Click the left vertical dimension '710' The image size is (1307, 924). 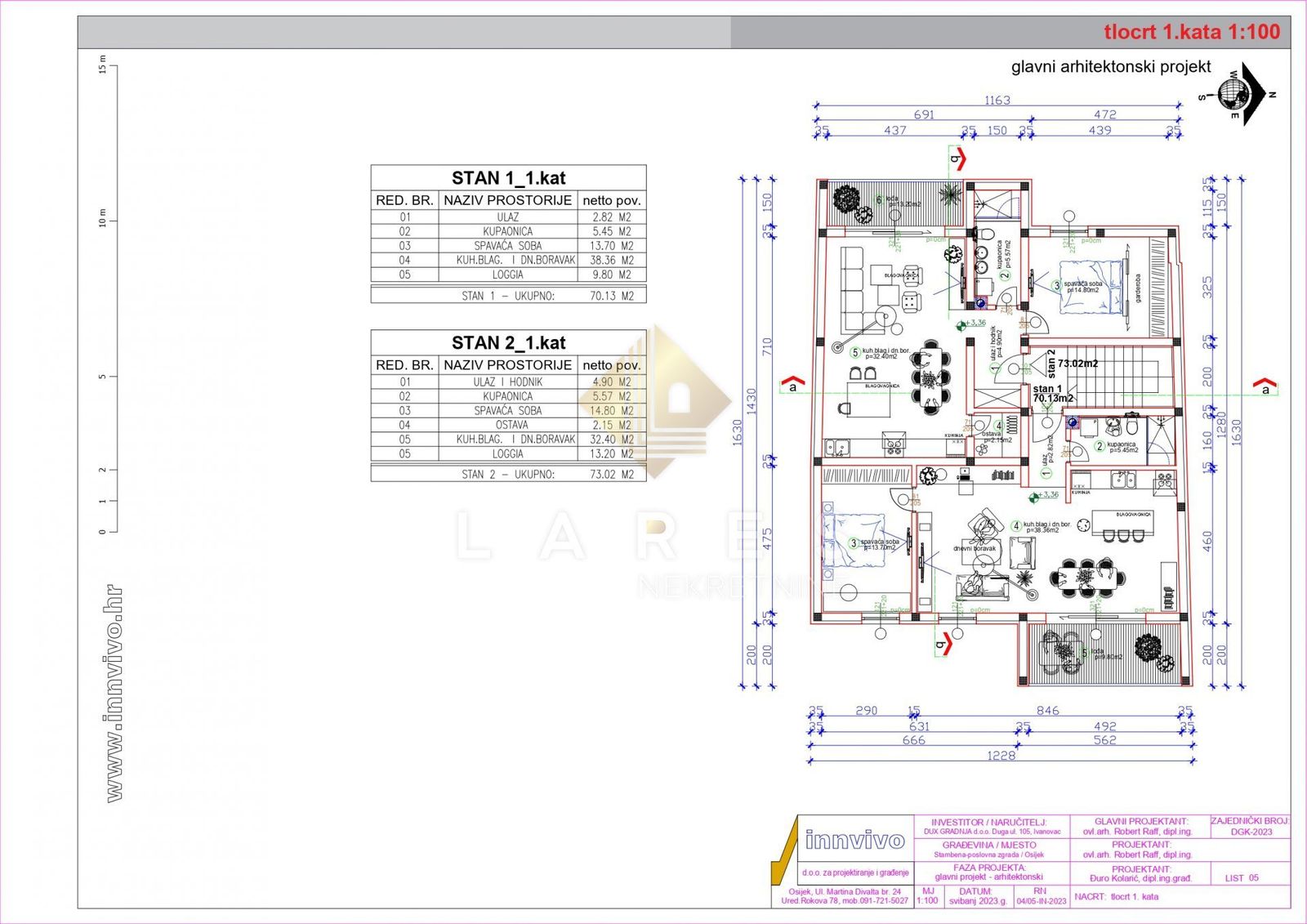(767, 346)
